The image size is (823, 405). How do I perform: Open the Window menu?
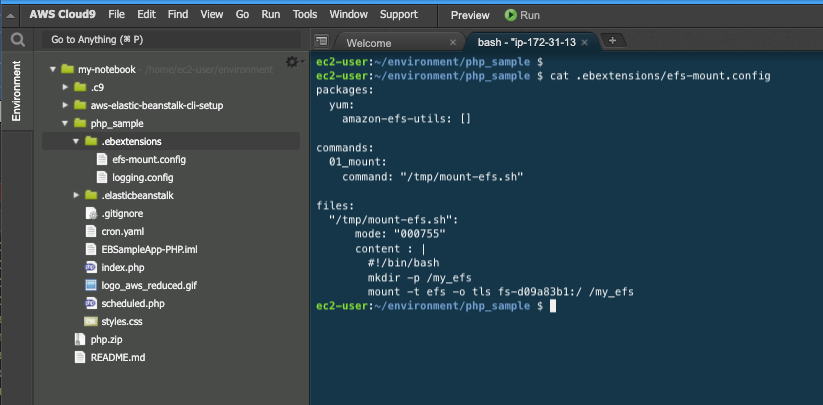(349, 15)
